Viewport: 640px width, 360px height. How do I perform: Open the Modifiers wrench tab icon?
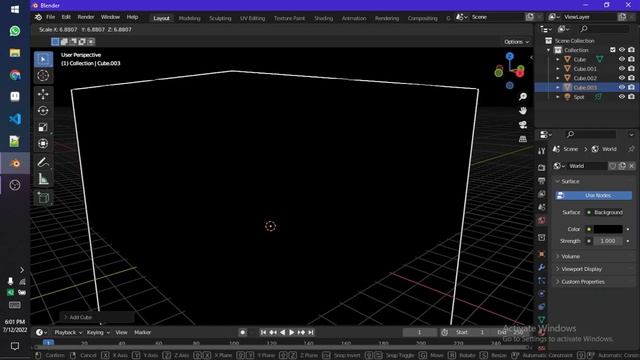542,267
